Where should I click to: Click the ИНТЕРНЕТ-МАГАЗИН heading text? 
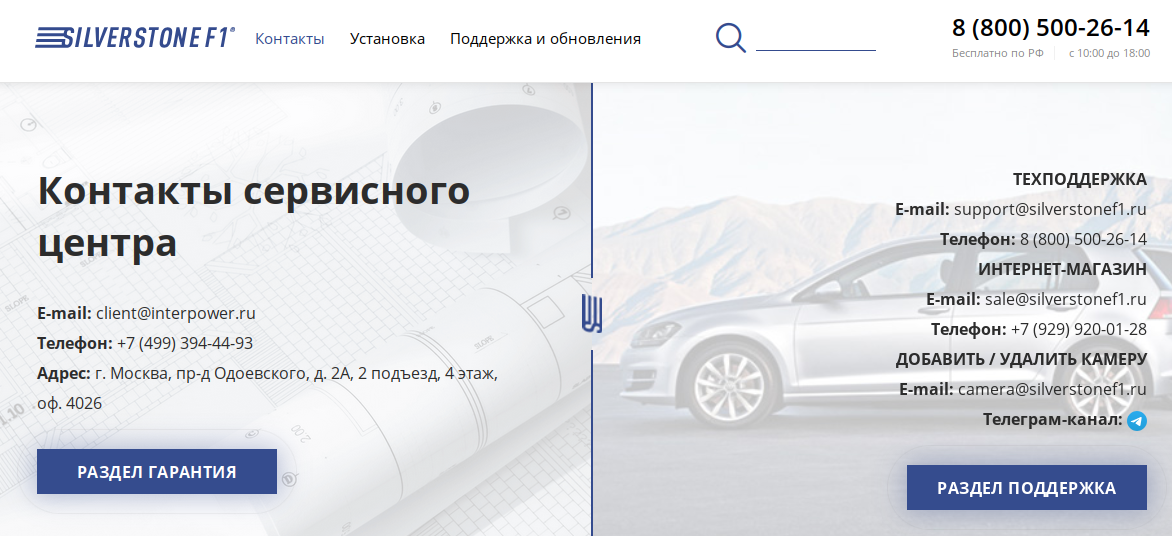(1063, 269)
